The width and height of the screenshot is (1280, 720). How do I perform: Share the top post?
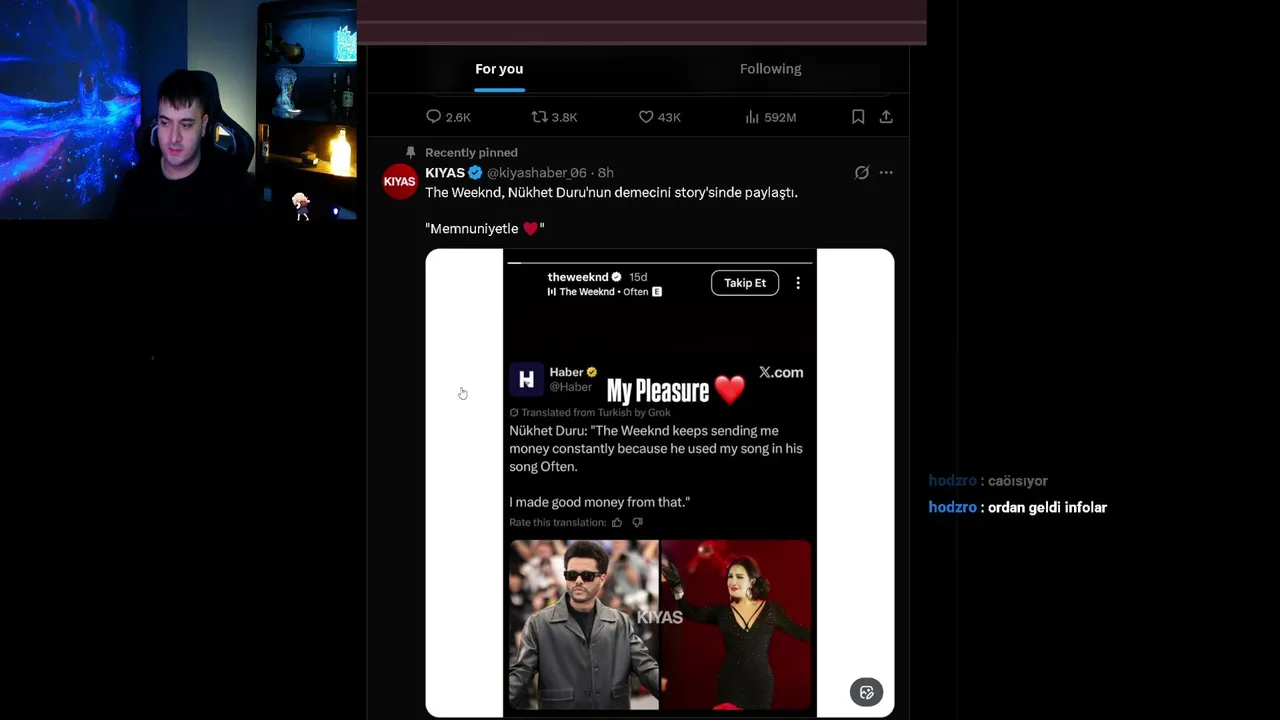(x=886, y=117)
